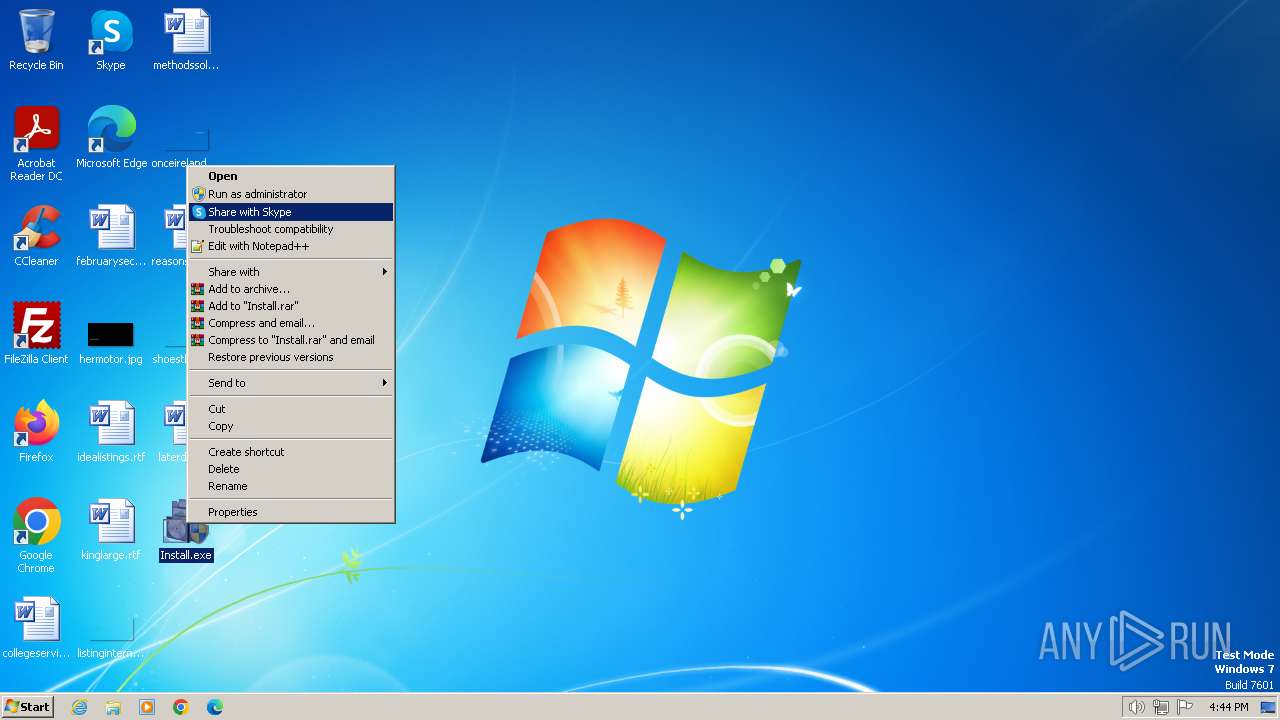This screenshot has width=1280, height=720.
Task: Select the Install.exe file icon
Action: [186, 530]
